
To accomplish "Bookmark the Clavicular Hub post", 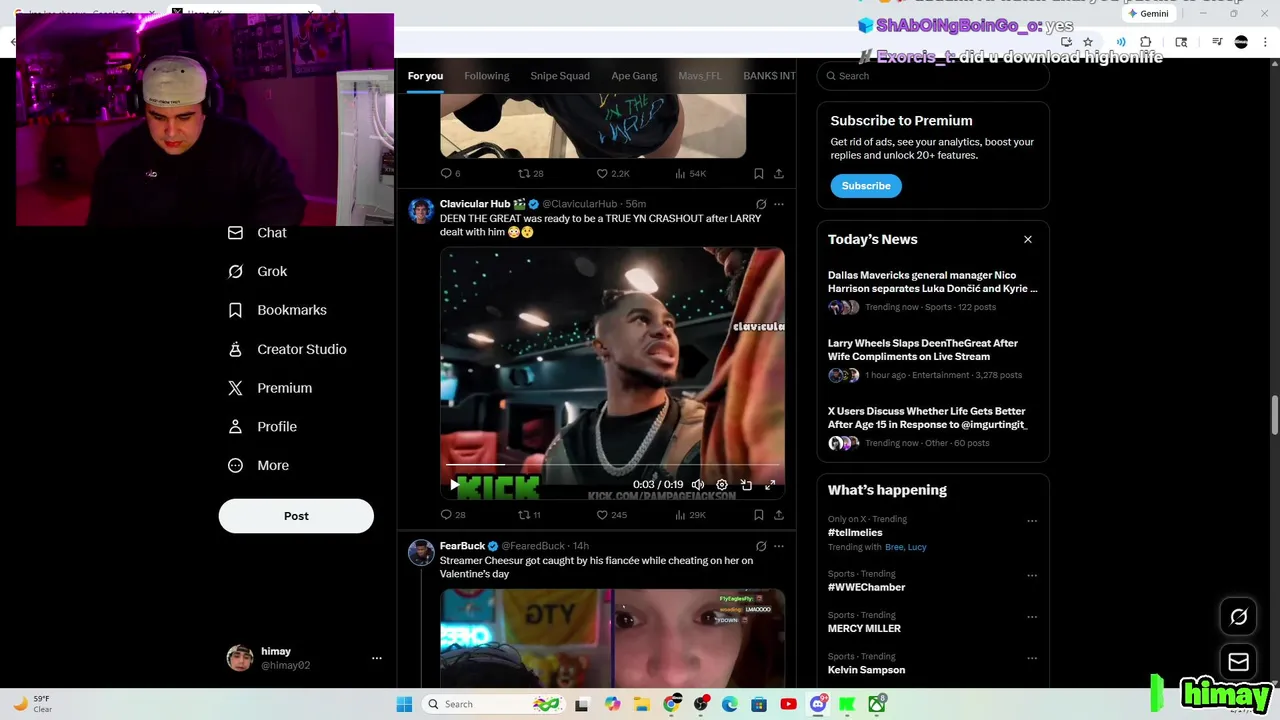I will pos(759,515).
